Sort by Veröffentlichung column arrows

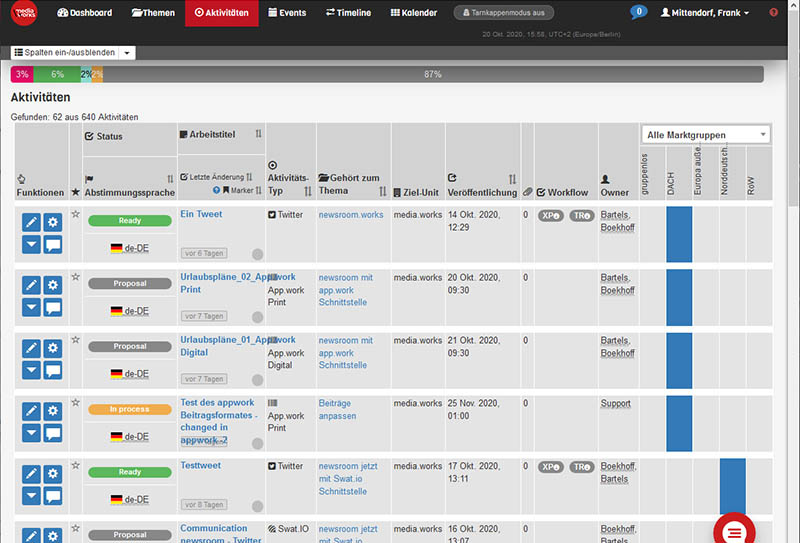coord(512,179)
